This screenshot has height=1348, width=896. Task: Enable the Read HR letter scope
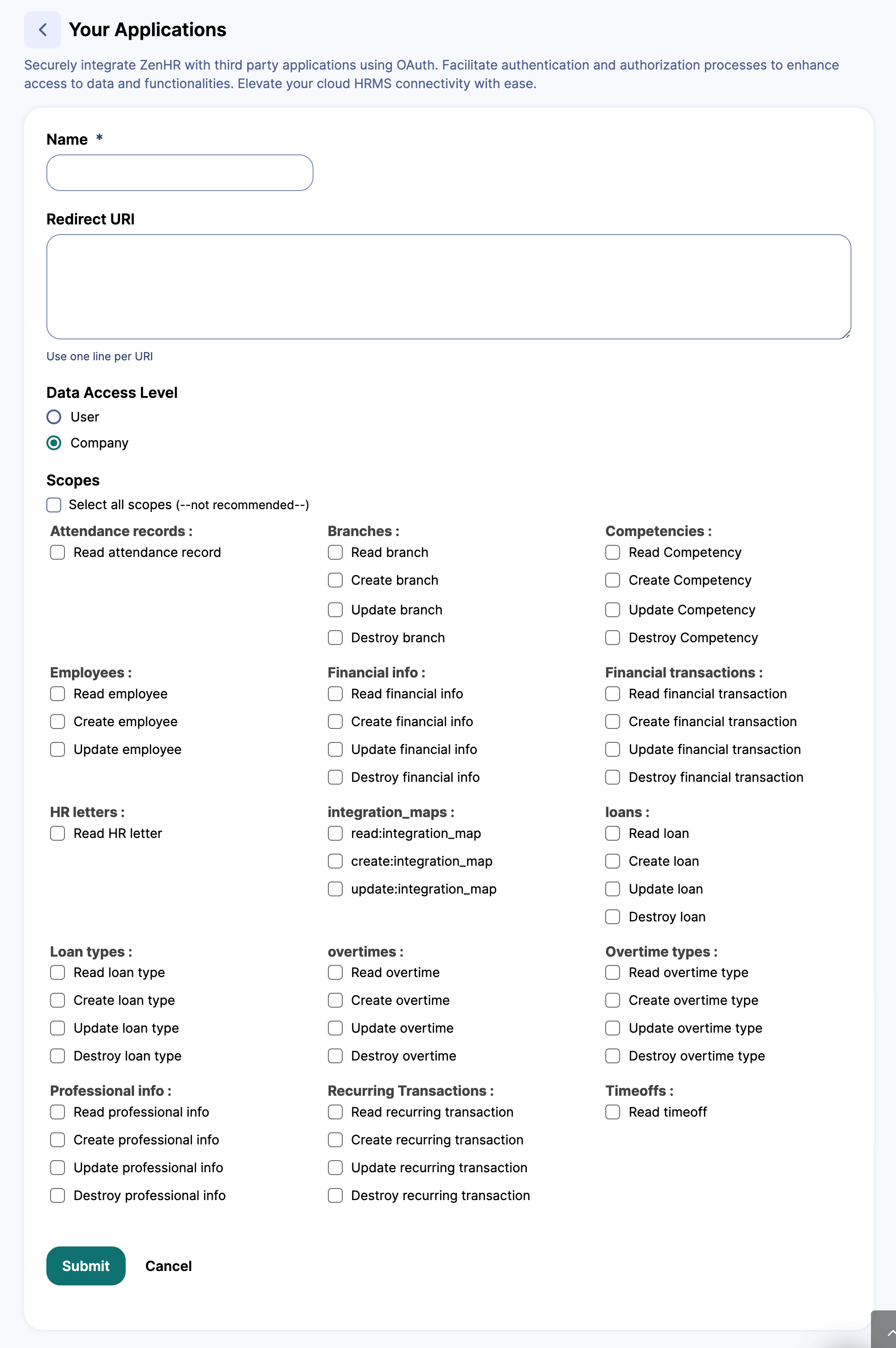pos(57,833)
